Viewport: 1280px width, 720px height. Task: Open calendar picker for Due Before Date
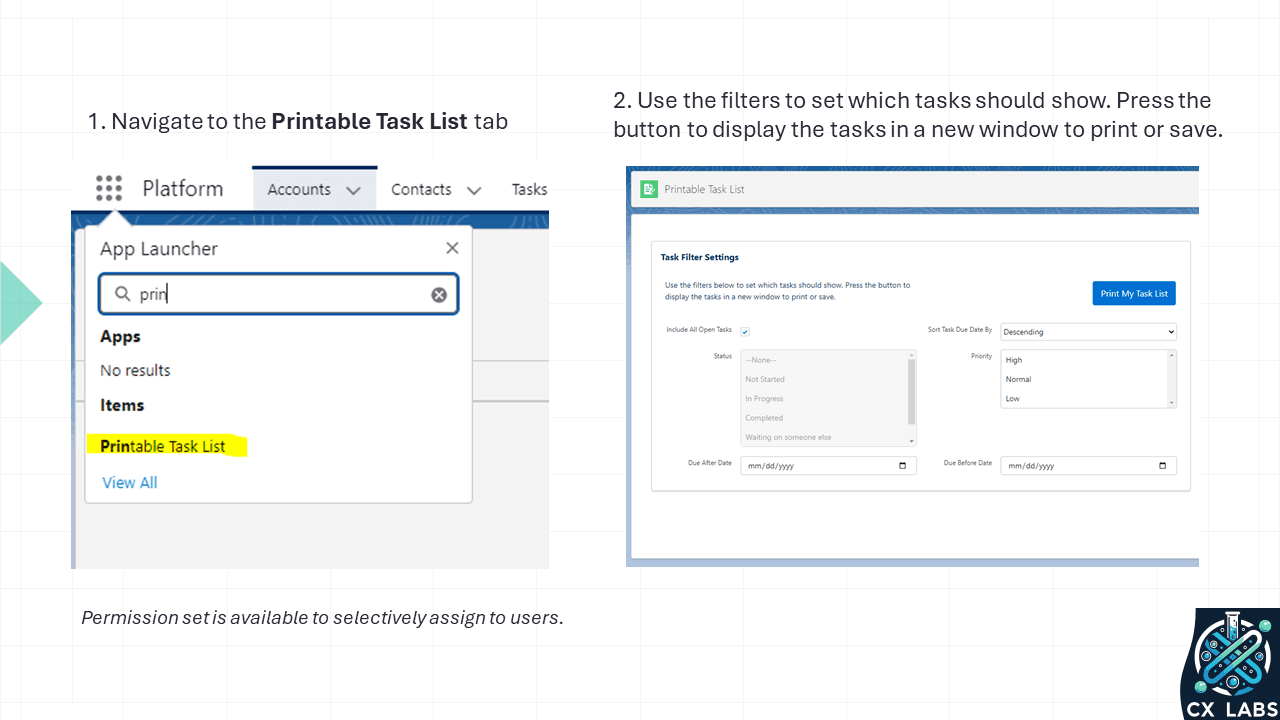[1163, 466]
